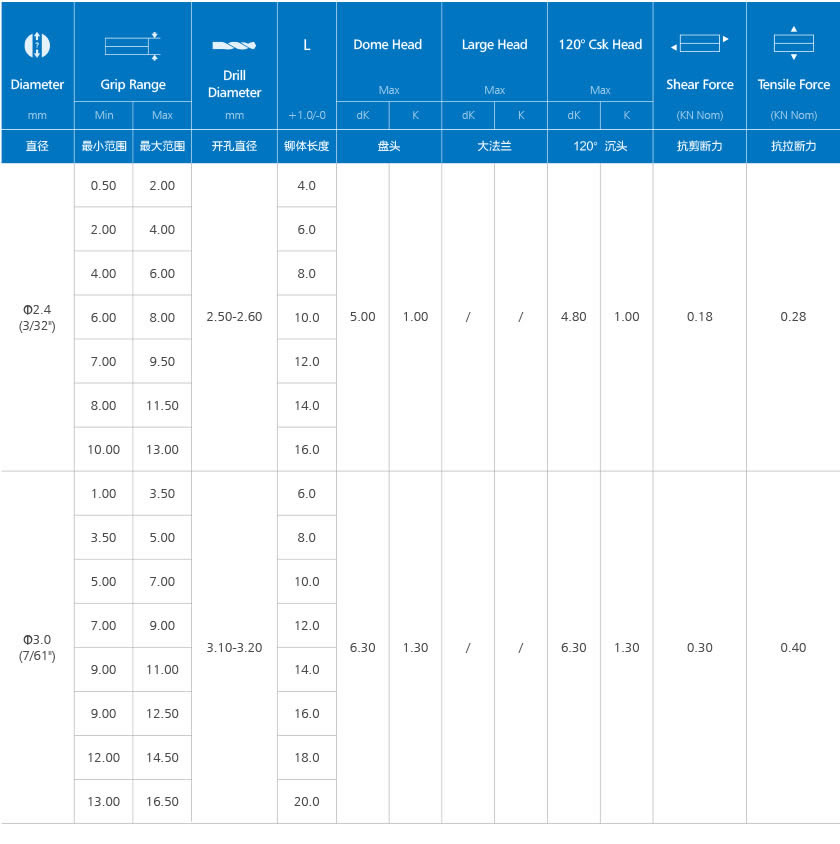The image size is (840, 844).
Task: Select the 16.50 max grip range cell
Action: 162,802
